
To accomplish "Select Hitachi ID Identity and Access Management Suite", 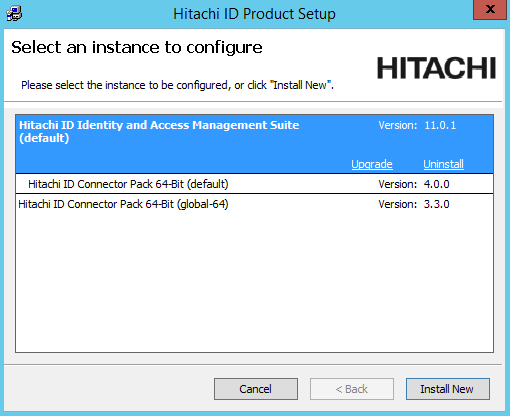I will pos(254,144).
